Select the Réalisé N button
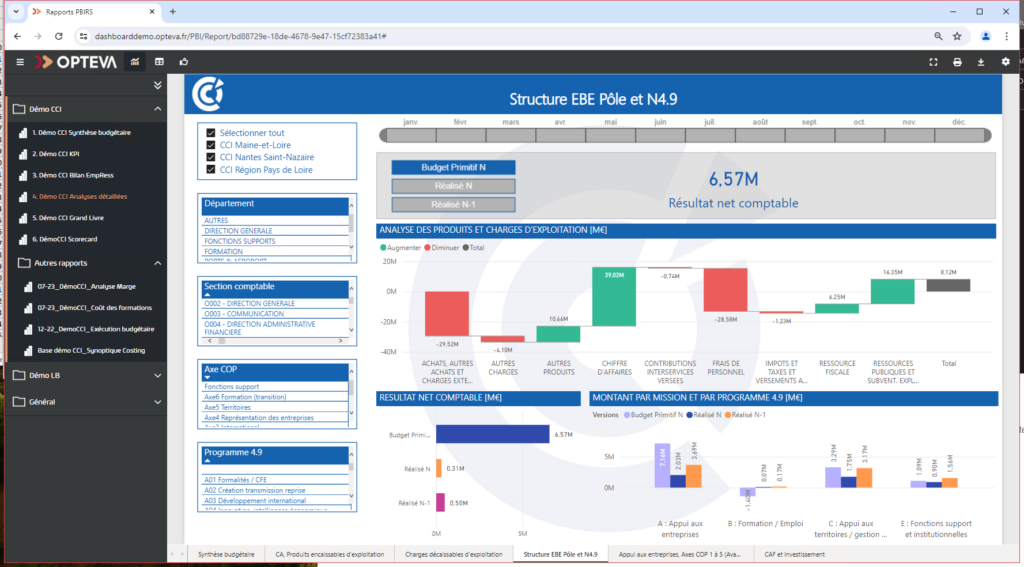Image resolution: width=1024 pixels, height=567 pixels. [x=453, y=186]
